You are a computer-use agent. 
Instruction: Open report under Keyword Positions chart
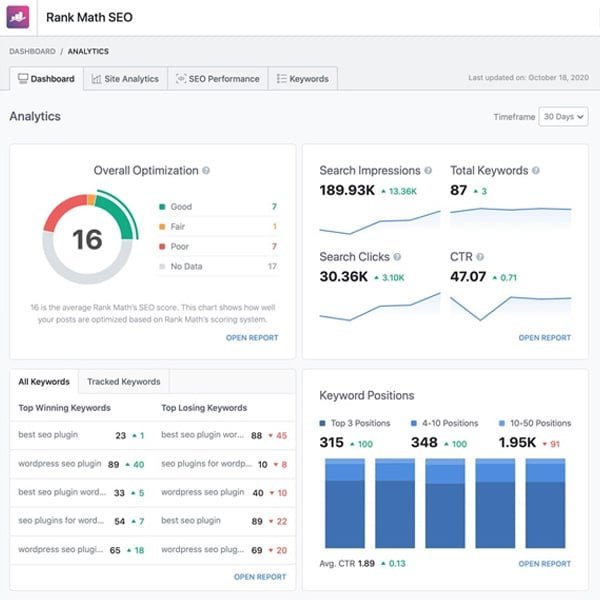(x=545, y=564)
